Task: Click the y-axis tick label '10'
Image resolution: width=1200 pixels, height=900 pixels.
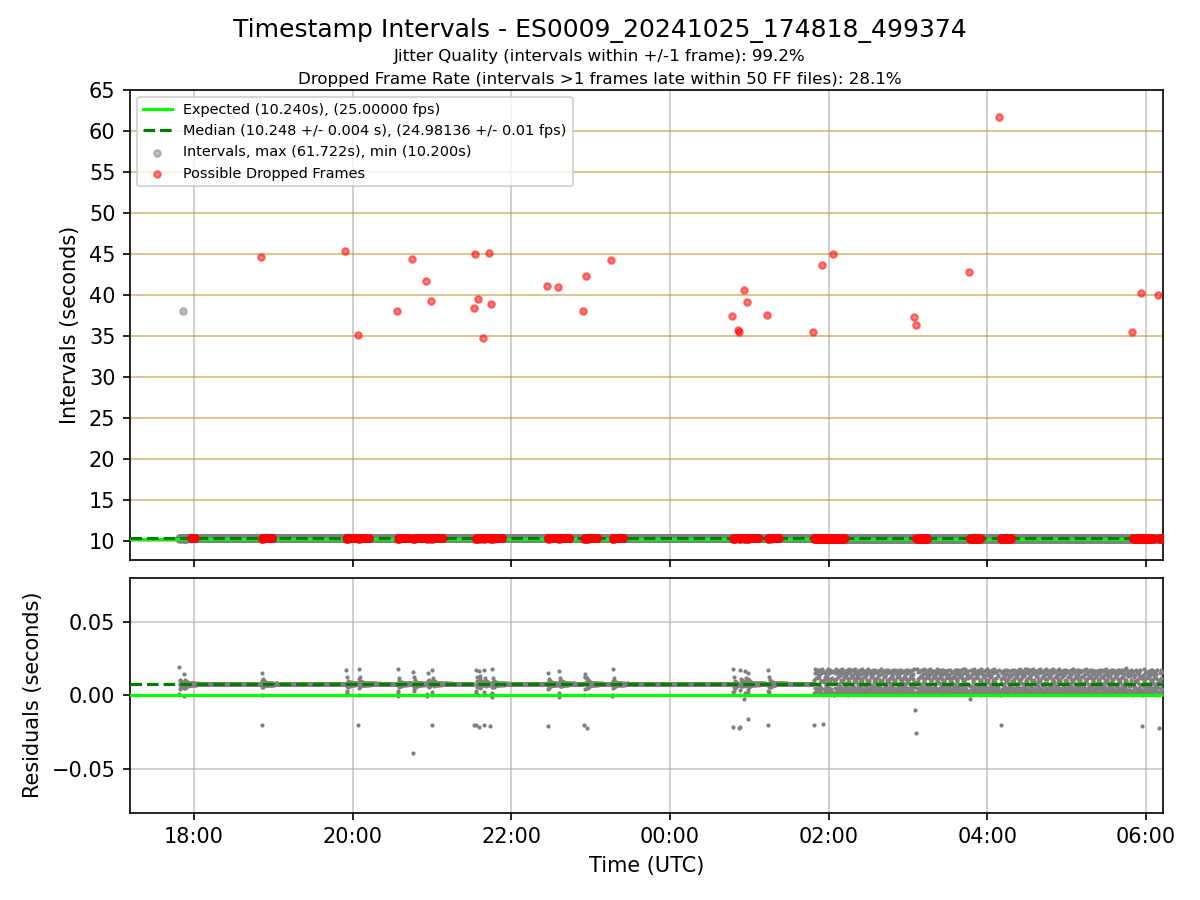Action: 103,541
